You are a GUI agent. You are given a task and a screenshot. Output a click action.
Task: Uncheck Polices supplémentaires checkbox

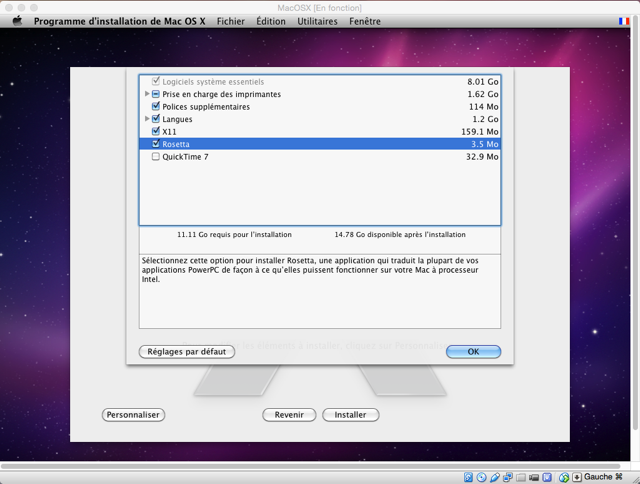pos(156,106)
